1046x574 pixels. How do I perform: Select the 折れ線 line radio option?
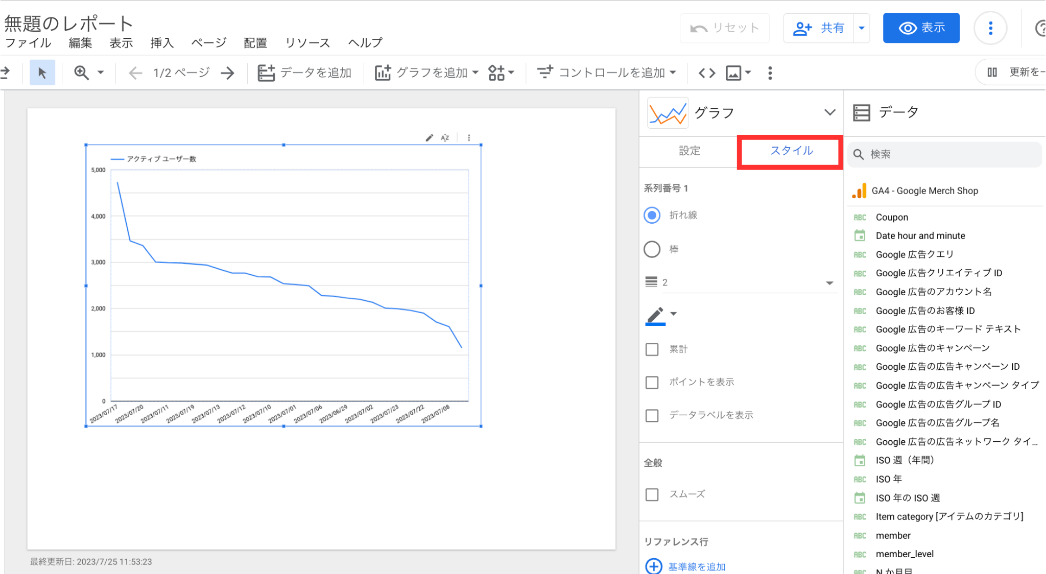(652, 215)
